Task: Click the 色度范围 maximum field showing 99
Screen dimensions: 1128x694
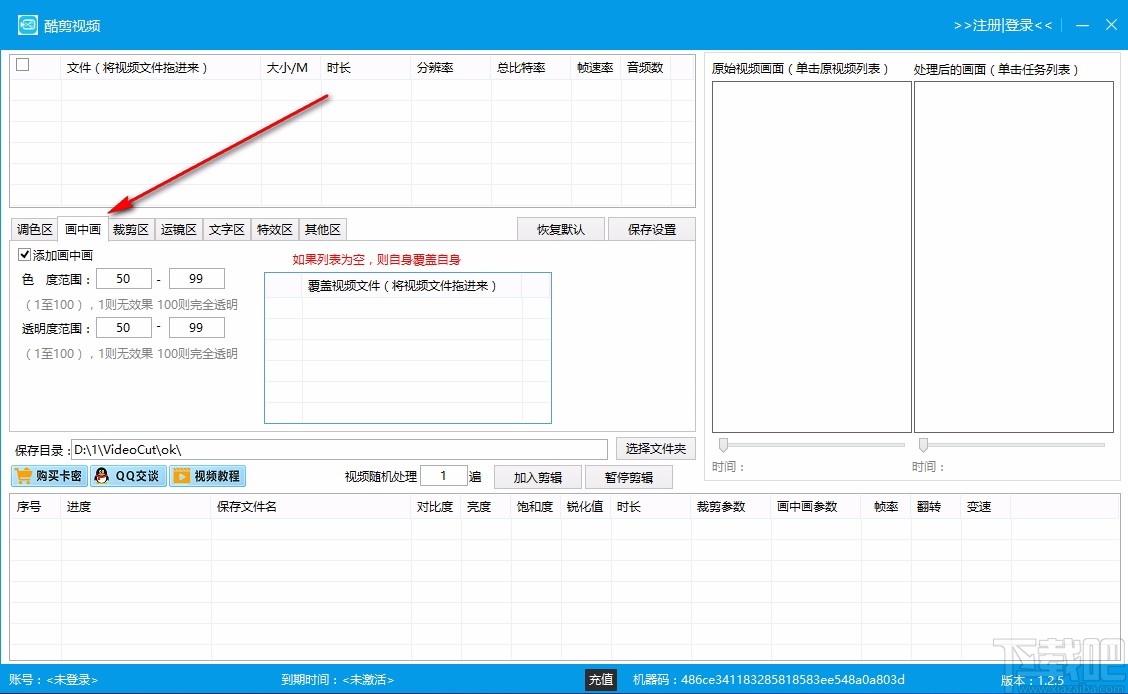Action: pyautogui.click(x=196, y=279)
